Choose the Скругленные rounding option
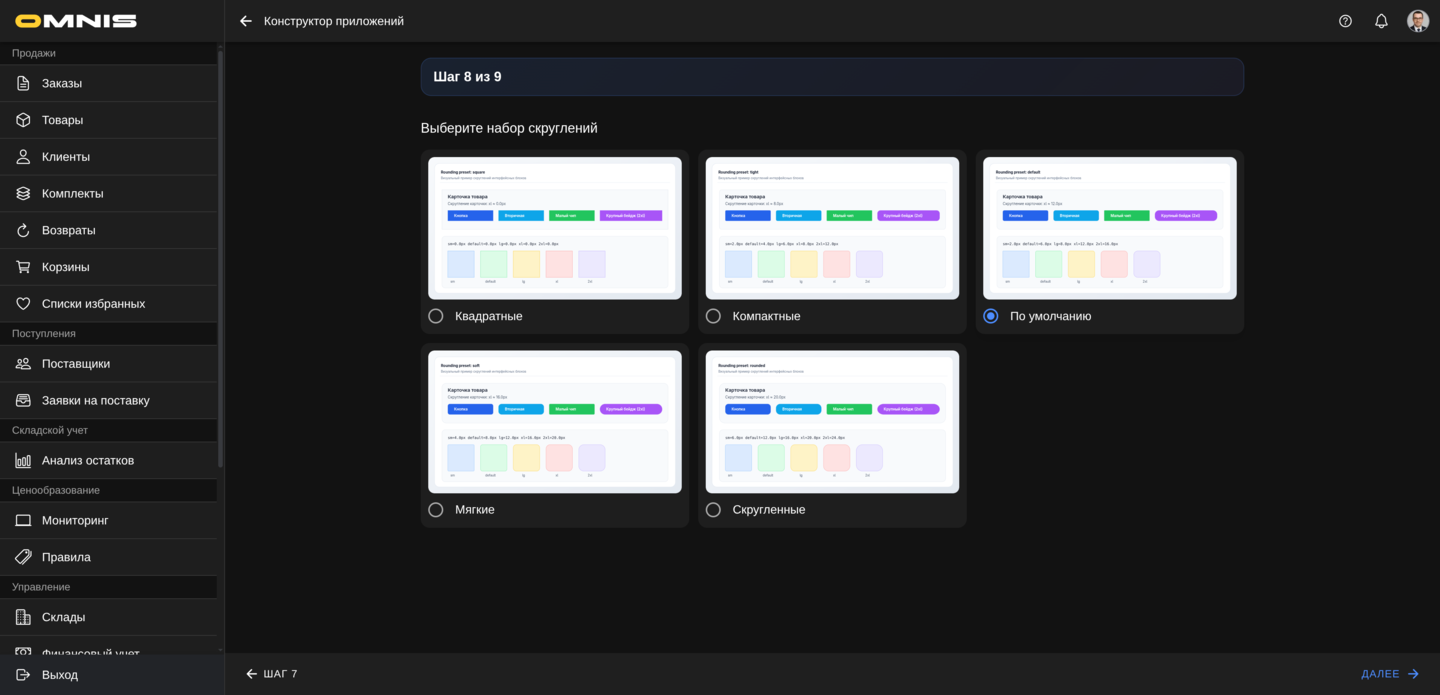This screenshot has height=695, width=1440. [x=713, y=510]
